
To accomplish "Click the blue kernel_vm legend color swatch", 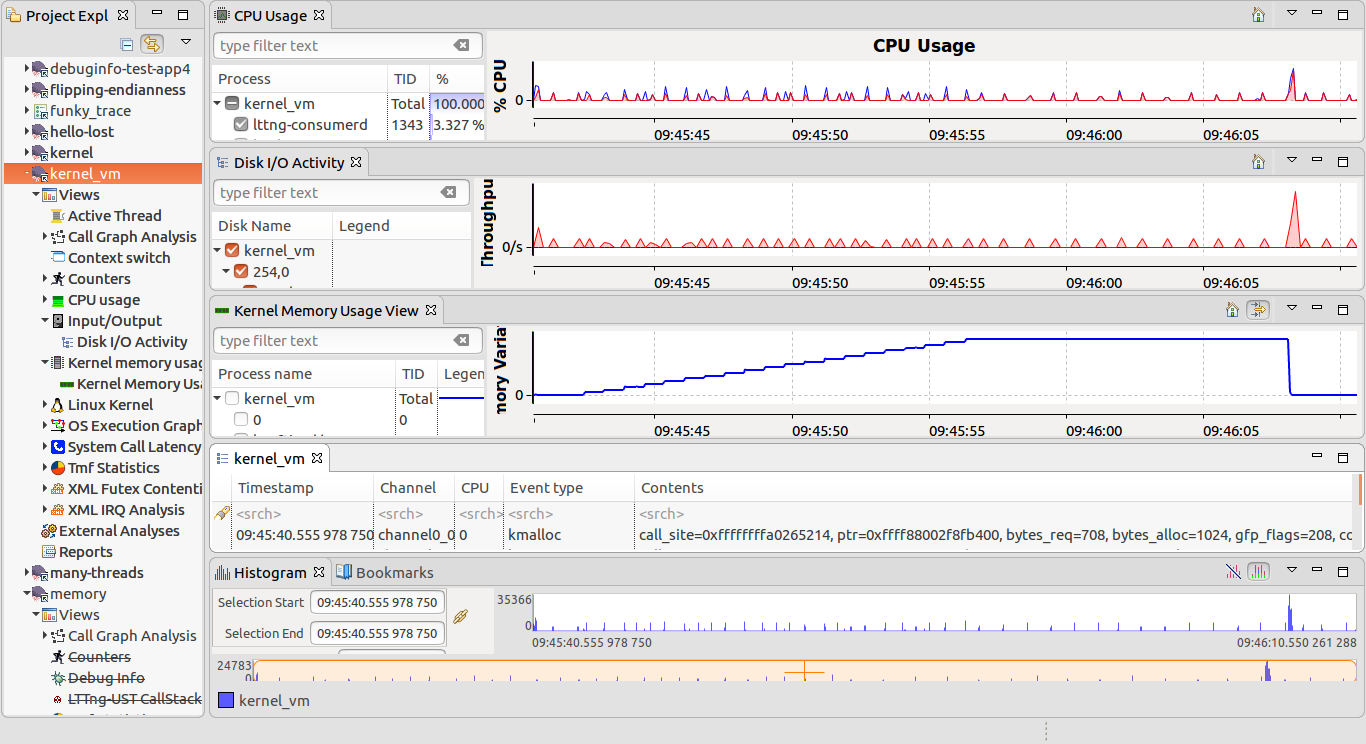I will point(226,701).
